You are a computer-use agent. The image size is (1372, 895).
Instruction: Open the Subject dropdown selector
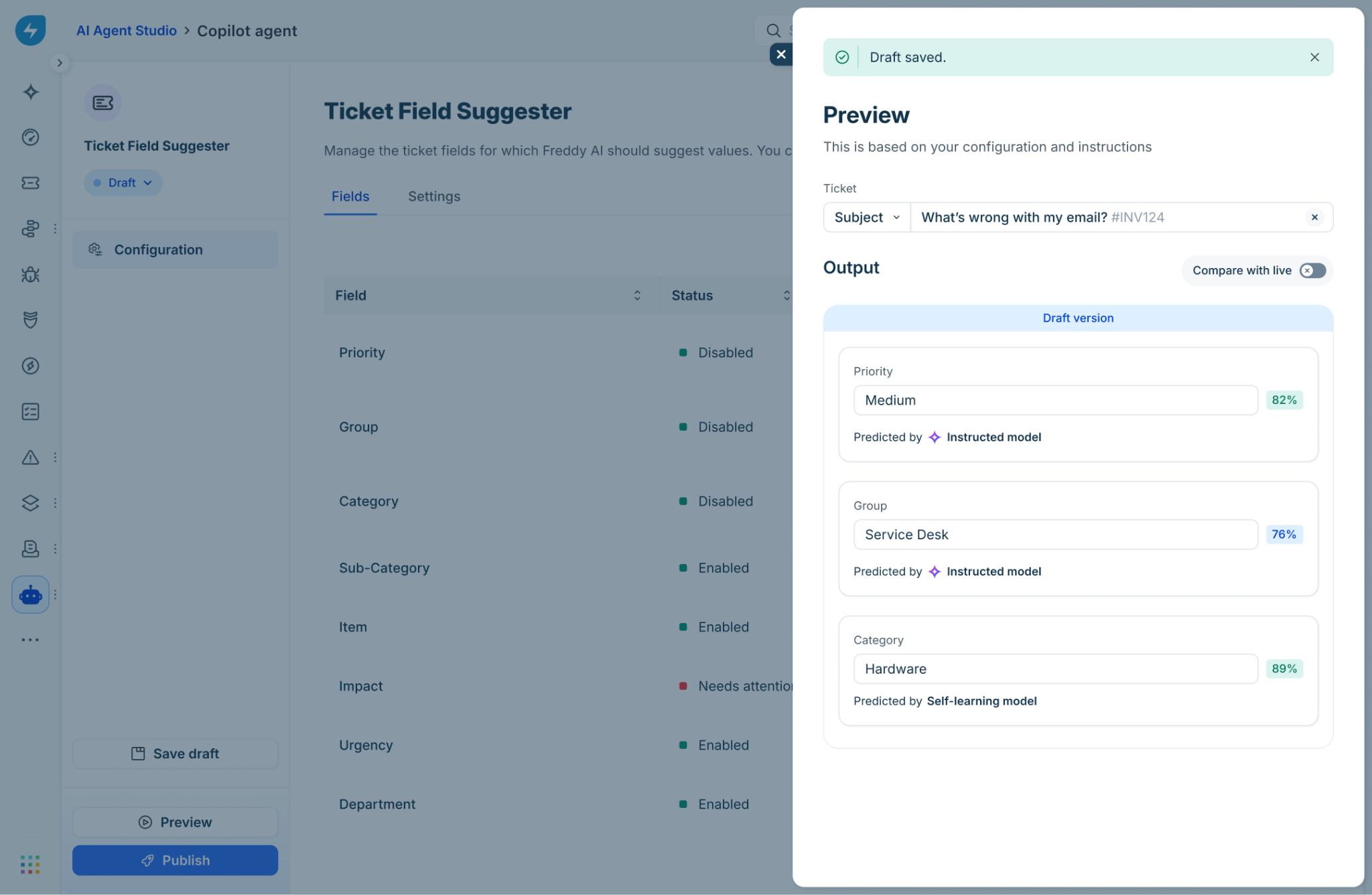pyautogui.click(x=867, y=217)
